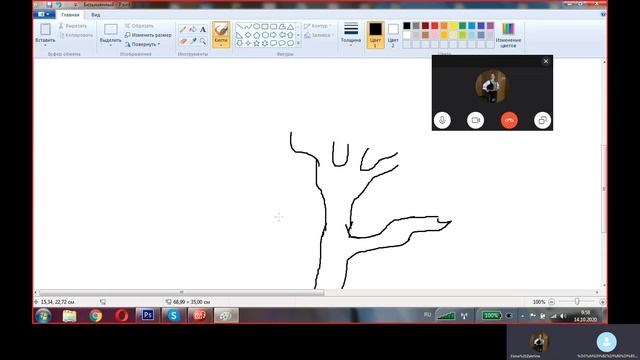
Task: Adjust the zoom slider in status bar
Action: click(577, 302)
